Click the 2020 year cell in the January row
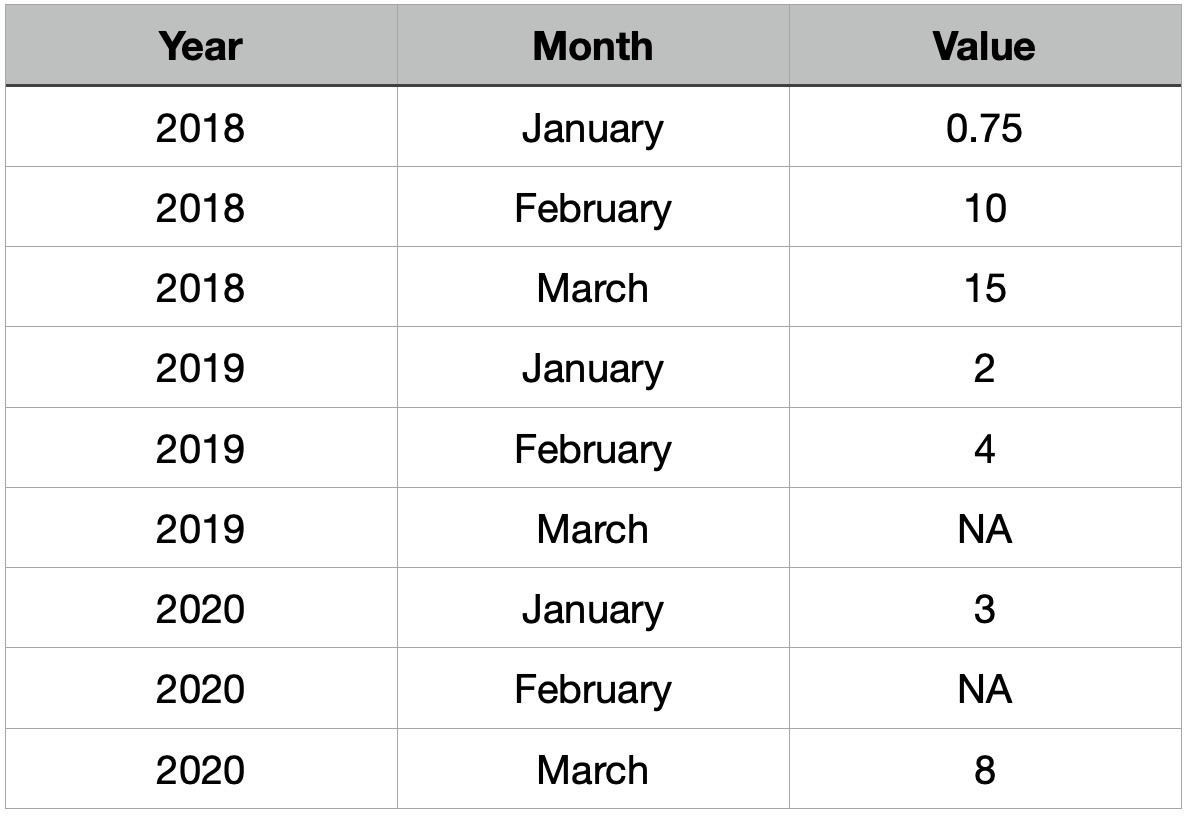Image resolution: width=1189 pixels, height=817 pixels. [x=200, y=609]
